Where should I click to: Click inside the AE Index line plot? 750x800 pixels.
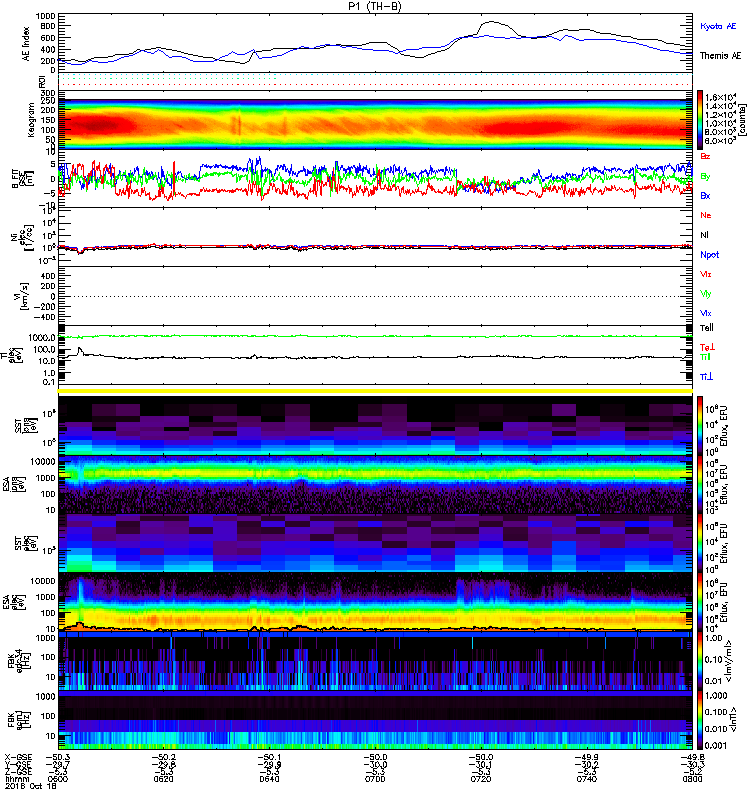[375, 43]
